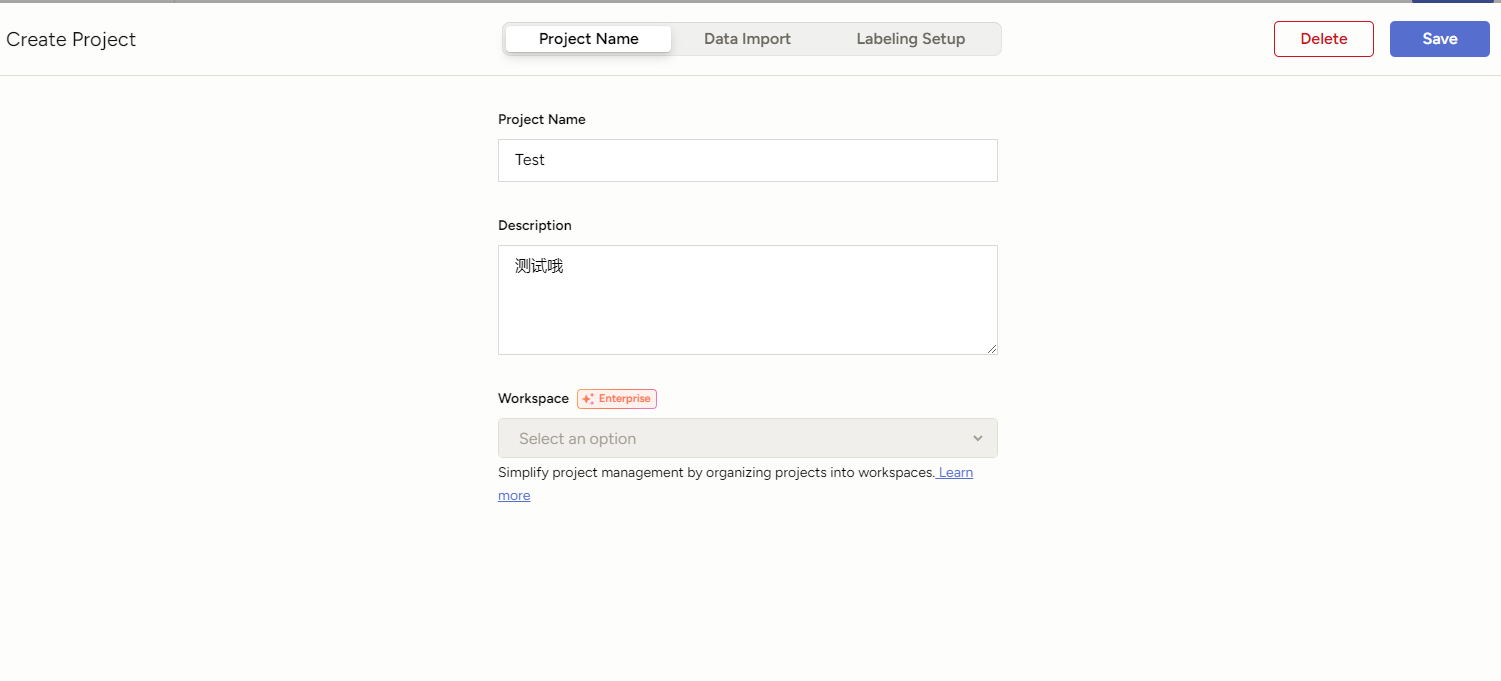Click the 'Project Name' field label
Viewport: 1501px width, 681px height.
[x=541, y=119]
